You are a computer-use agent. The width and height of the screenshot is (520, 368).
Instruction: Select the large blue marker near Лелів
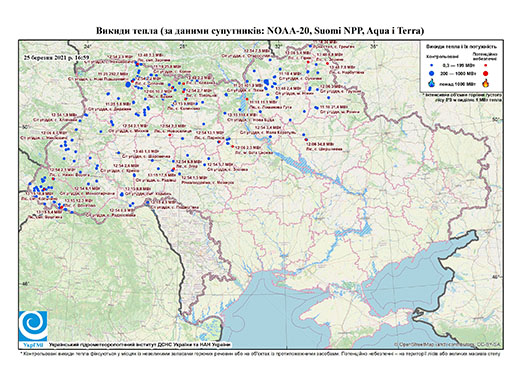coord(266,82)
